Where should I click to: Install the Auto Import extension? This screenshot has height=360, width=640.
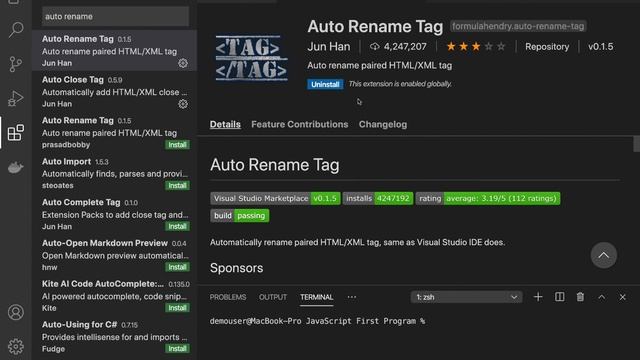pyautogui.click(x=177, y=186)
